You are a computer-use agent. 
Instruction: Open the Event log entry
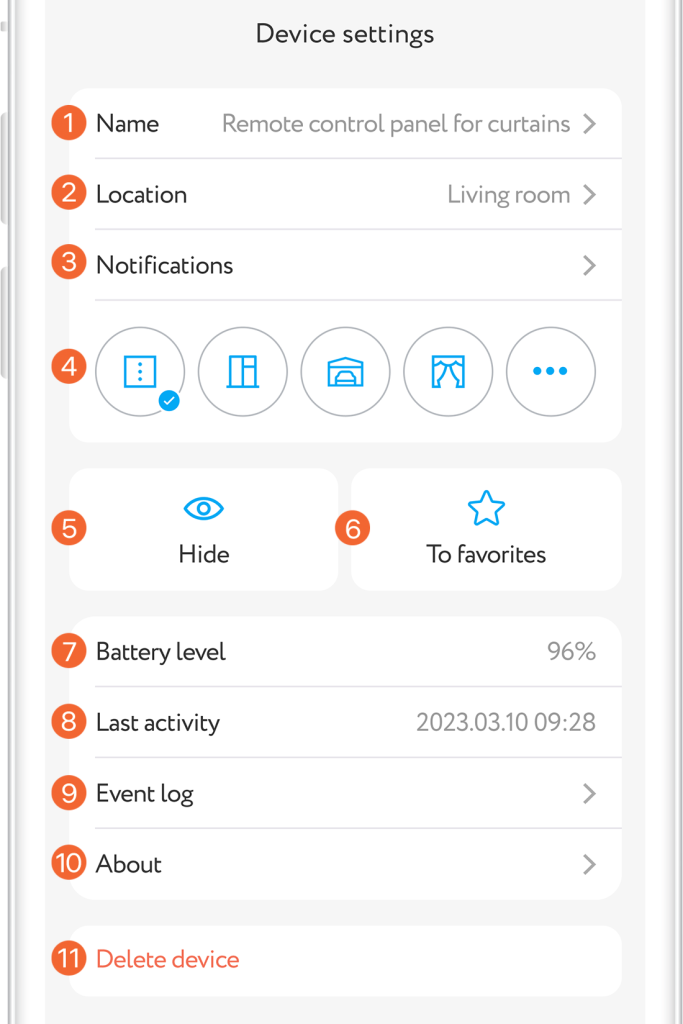pos(145,794)
